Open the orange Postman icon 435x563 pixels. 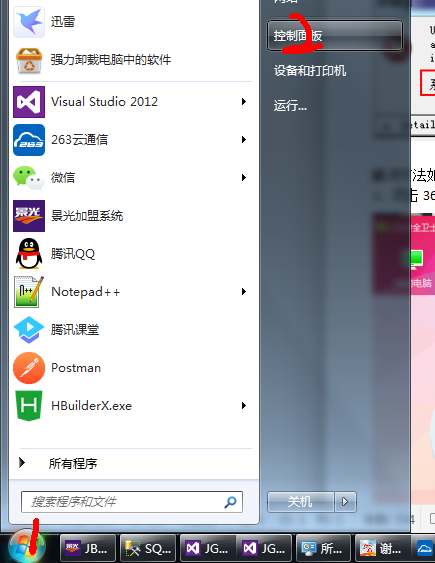[x=29, y=368]
